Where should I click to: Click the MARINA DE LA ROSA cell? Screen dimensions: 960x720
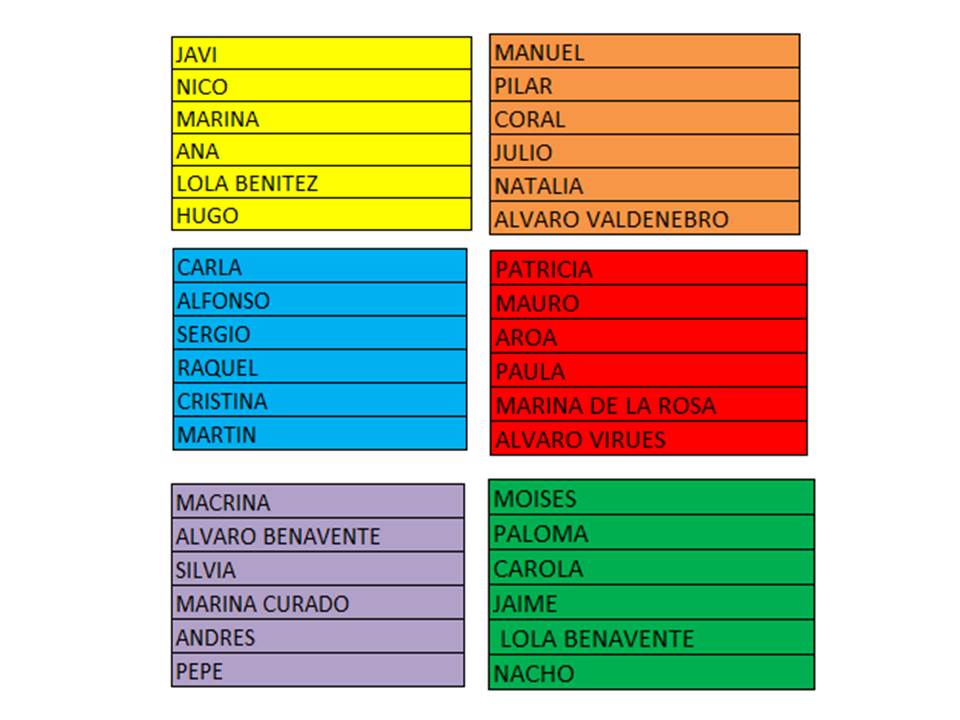(x=648, y=405)
